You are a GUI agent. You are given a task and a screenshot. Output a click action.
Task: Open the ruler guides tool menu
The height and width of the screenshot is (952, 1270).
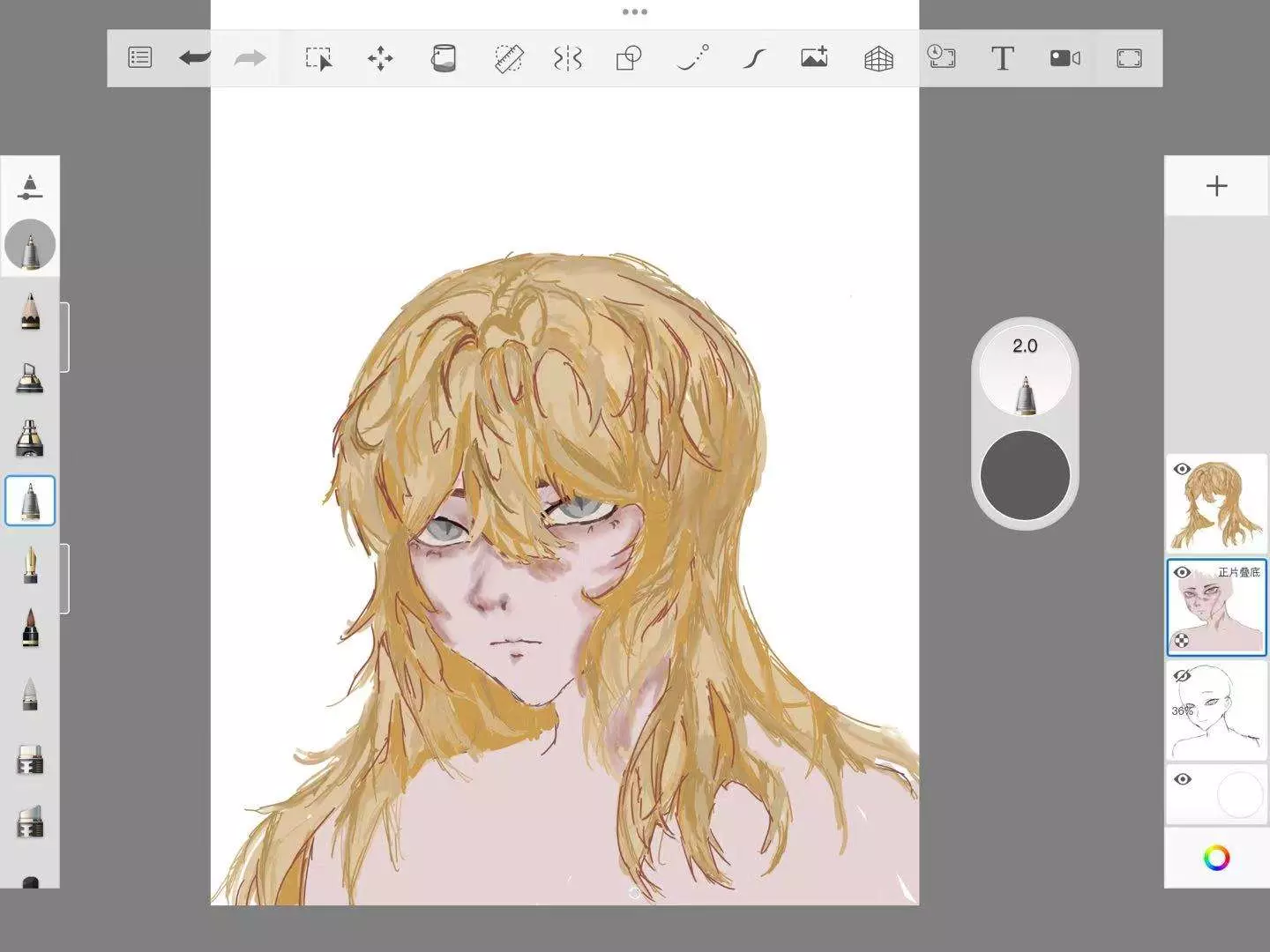pyautogui.click(x=508, y=58)
